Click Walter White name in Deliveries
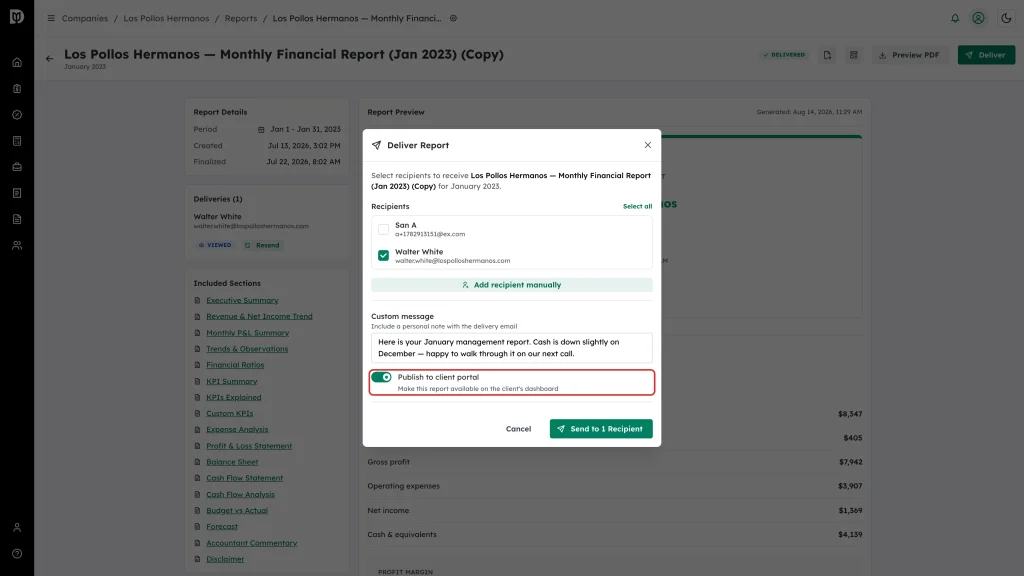 tap(217, 217)
